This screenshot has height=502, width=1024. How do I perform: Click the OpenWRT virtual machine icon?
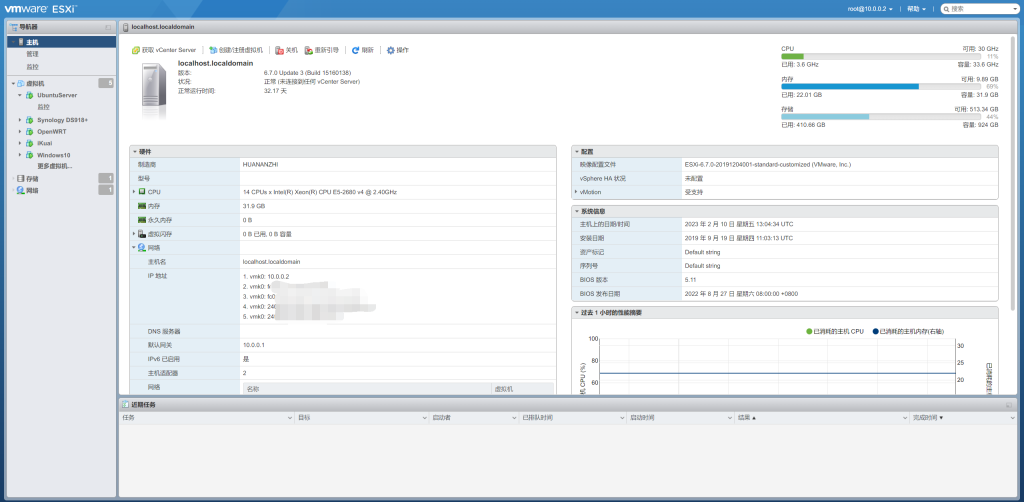tap(29, 132)
